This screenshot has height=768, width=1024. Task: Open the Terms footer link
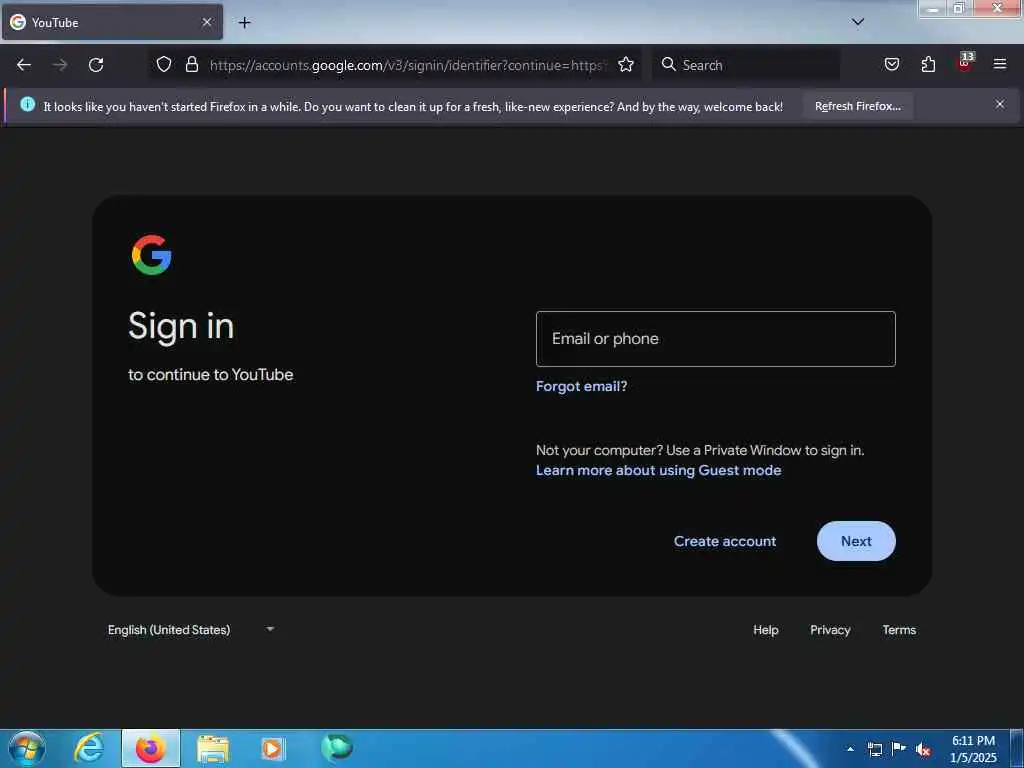point(899,630)
